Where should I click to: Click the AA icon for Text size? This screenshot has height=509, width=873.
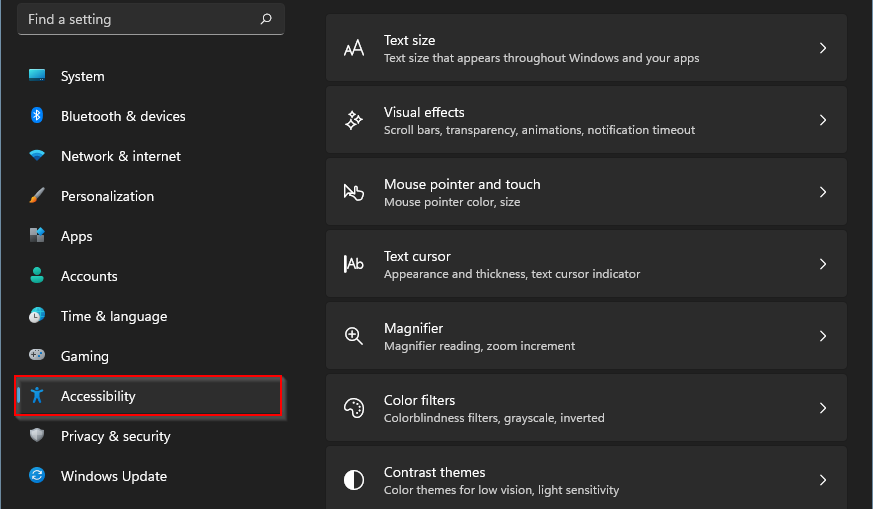point(354,48)
